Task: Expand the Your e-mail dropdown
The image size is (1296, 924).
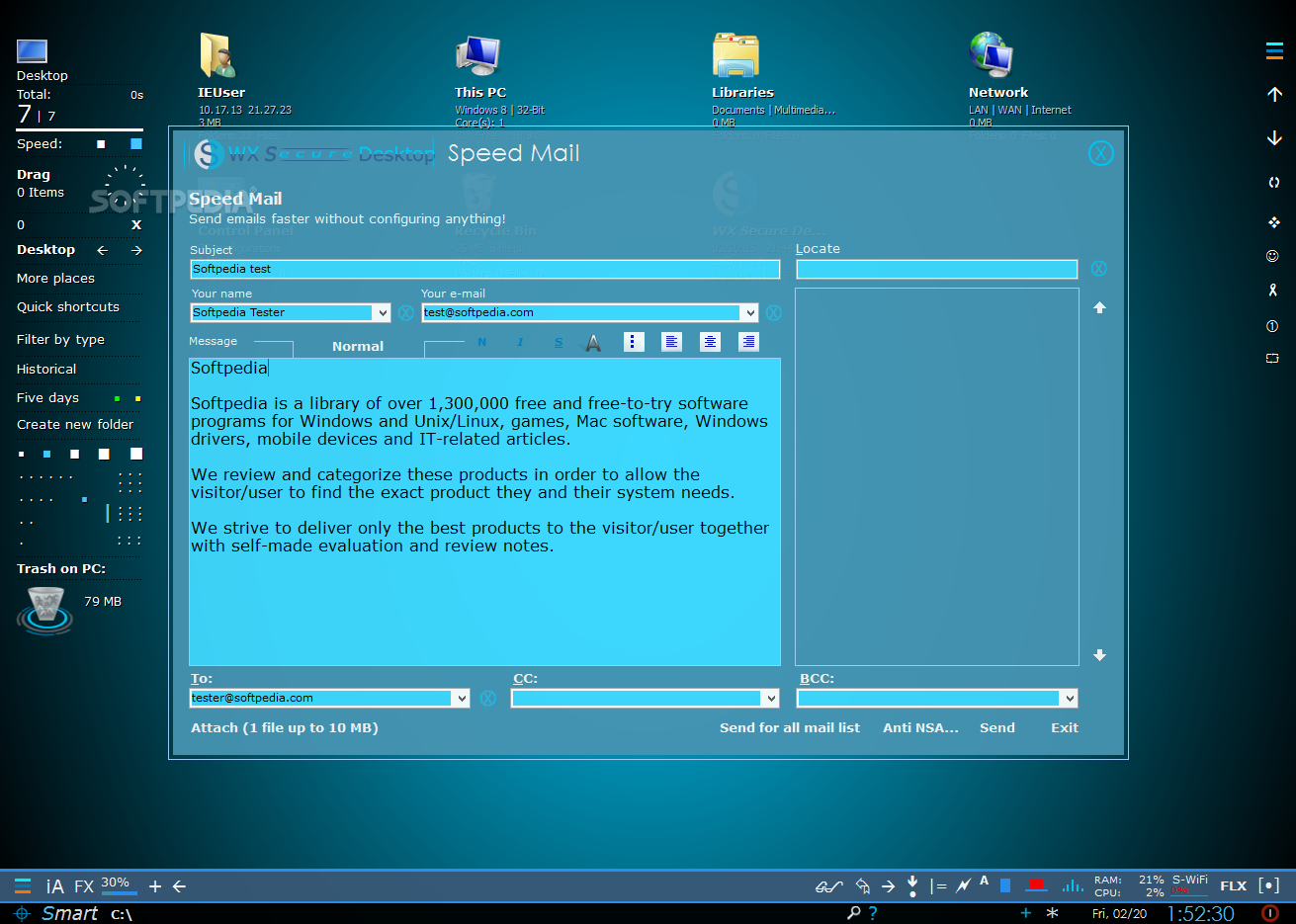Action: [750, 312]
